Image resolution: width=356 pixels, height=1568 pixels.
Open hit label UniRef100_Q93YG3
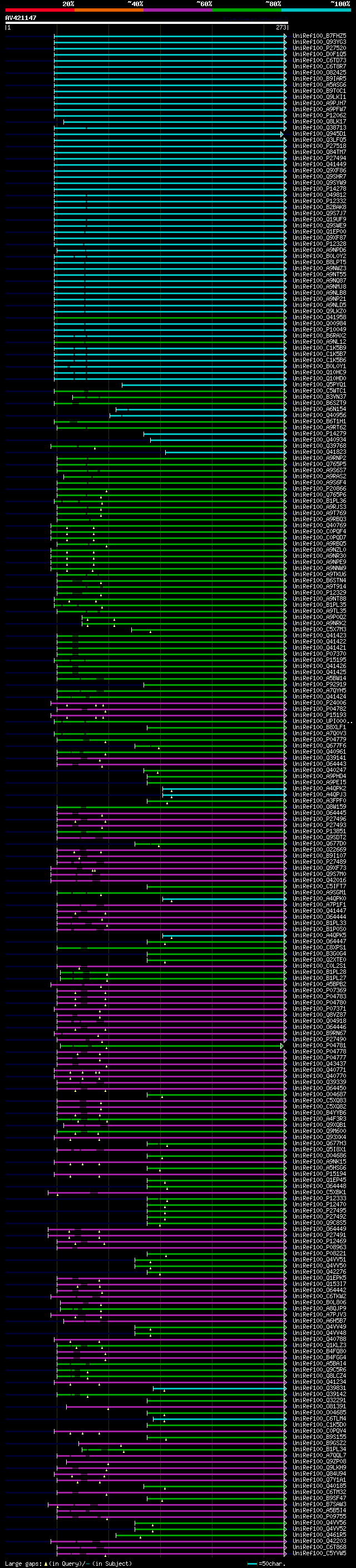coord(319,42)
